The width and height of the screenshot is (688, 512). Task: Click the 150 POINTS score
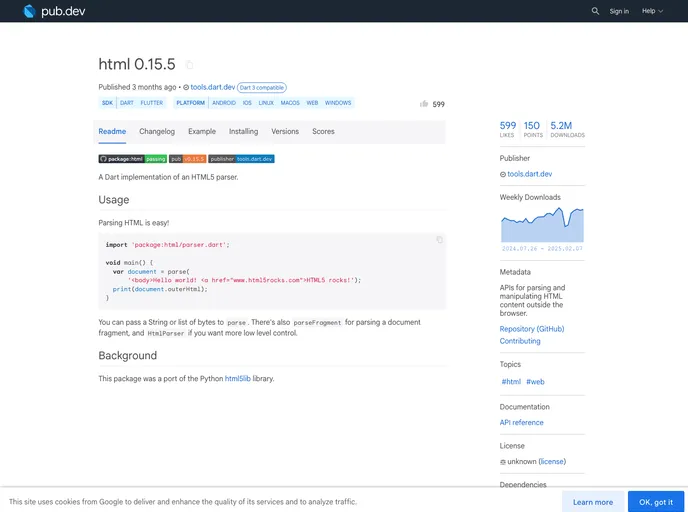click(x=533, y=129)
